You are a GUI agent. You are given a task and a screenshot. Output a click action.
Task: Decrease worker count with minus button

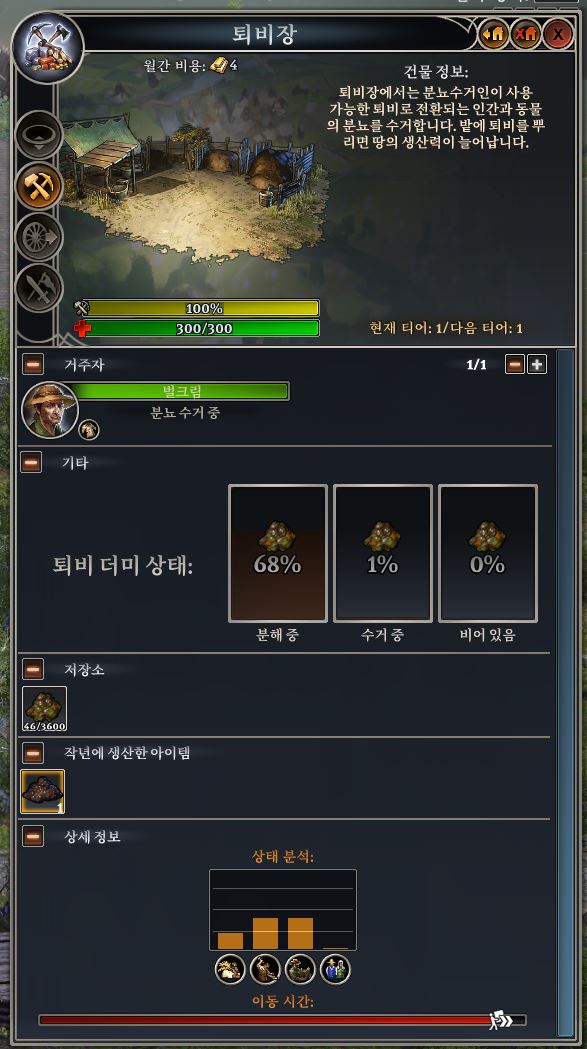[515, 365]
